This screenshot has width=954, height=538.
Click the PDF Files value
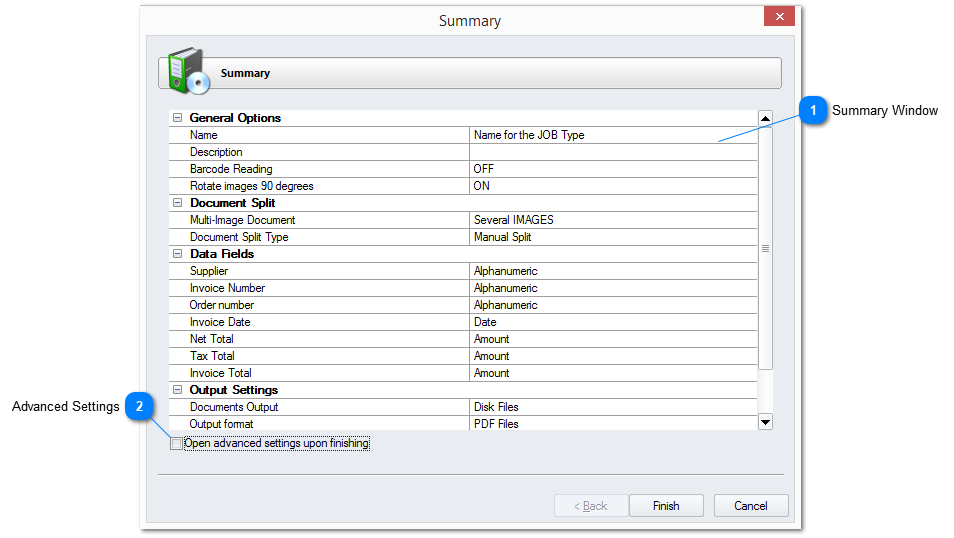point(496,424)
